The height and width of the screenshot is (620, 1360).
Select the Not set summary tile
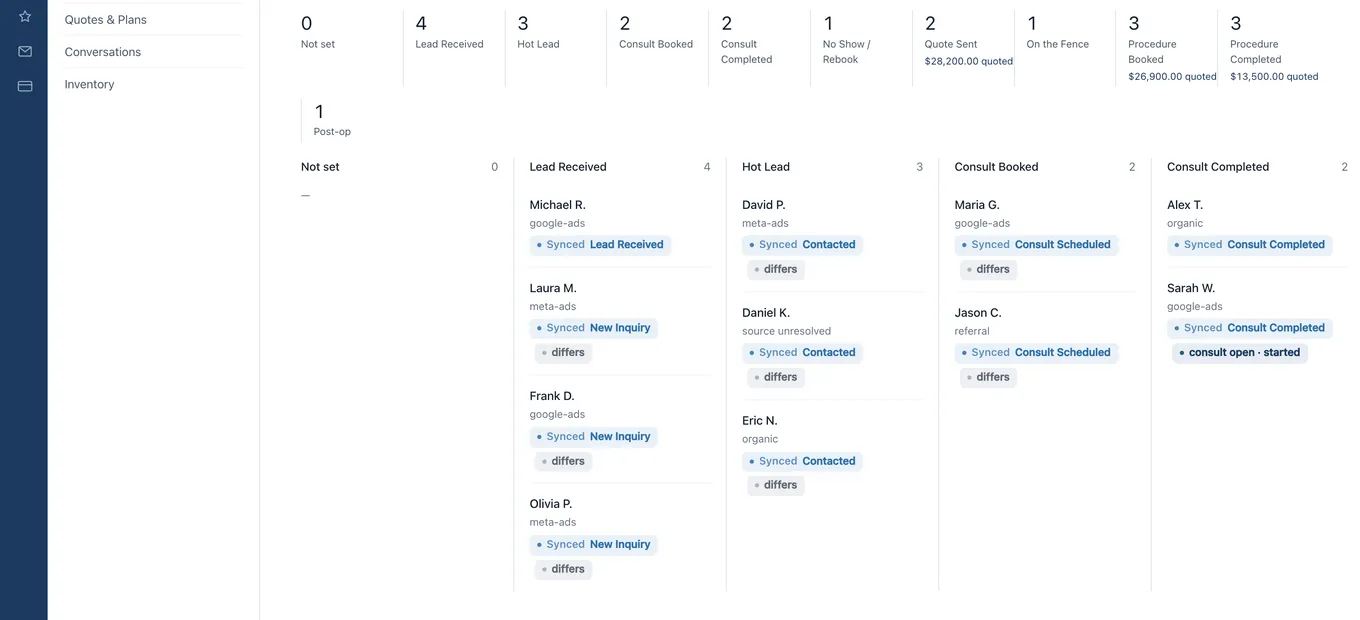click(351, 48)
